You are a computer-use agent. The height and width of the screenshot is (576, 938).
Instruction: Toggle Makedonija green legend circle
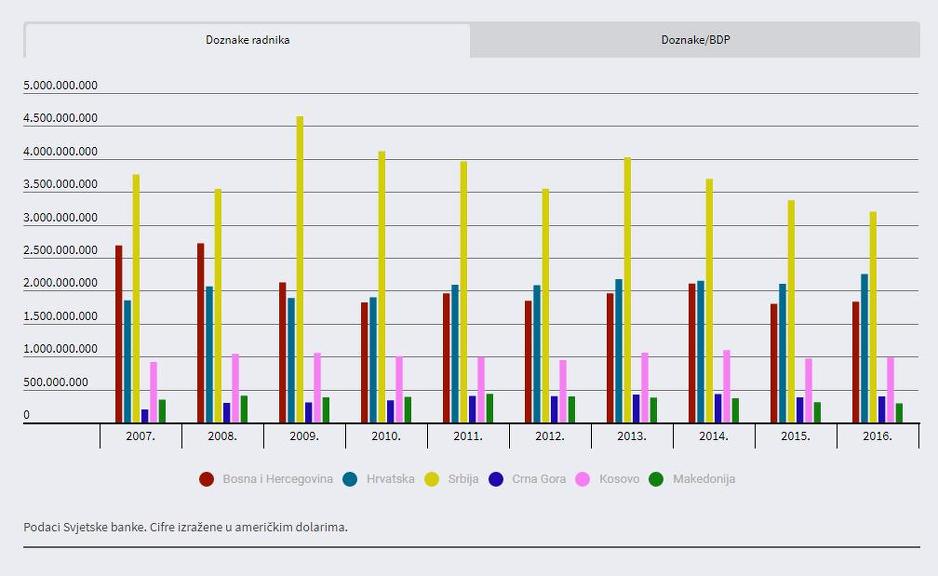657,479
